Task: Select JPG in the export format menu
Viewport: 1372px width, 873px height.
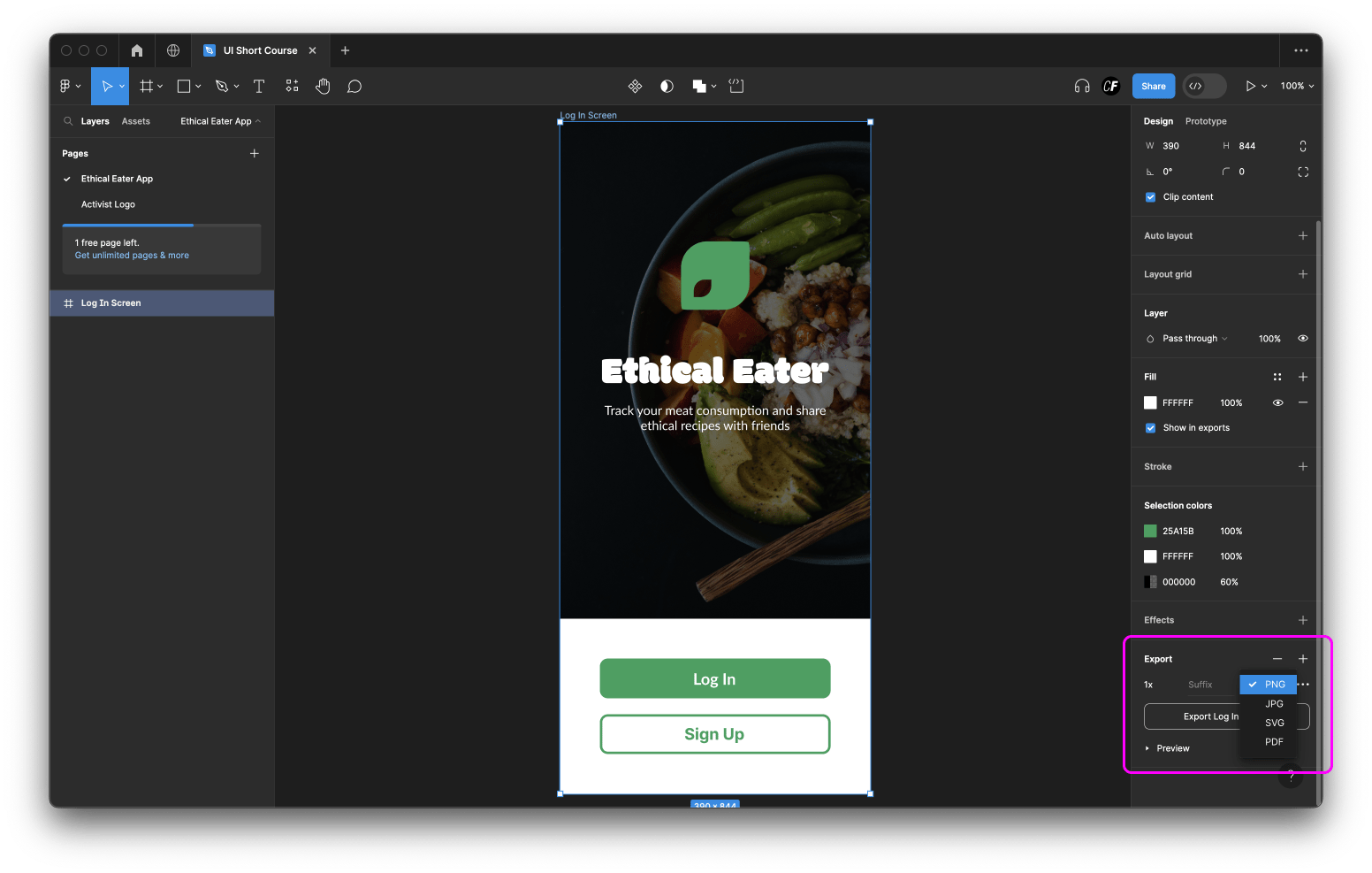Action: point(1273,703)
